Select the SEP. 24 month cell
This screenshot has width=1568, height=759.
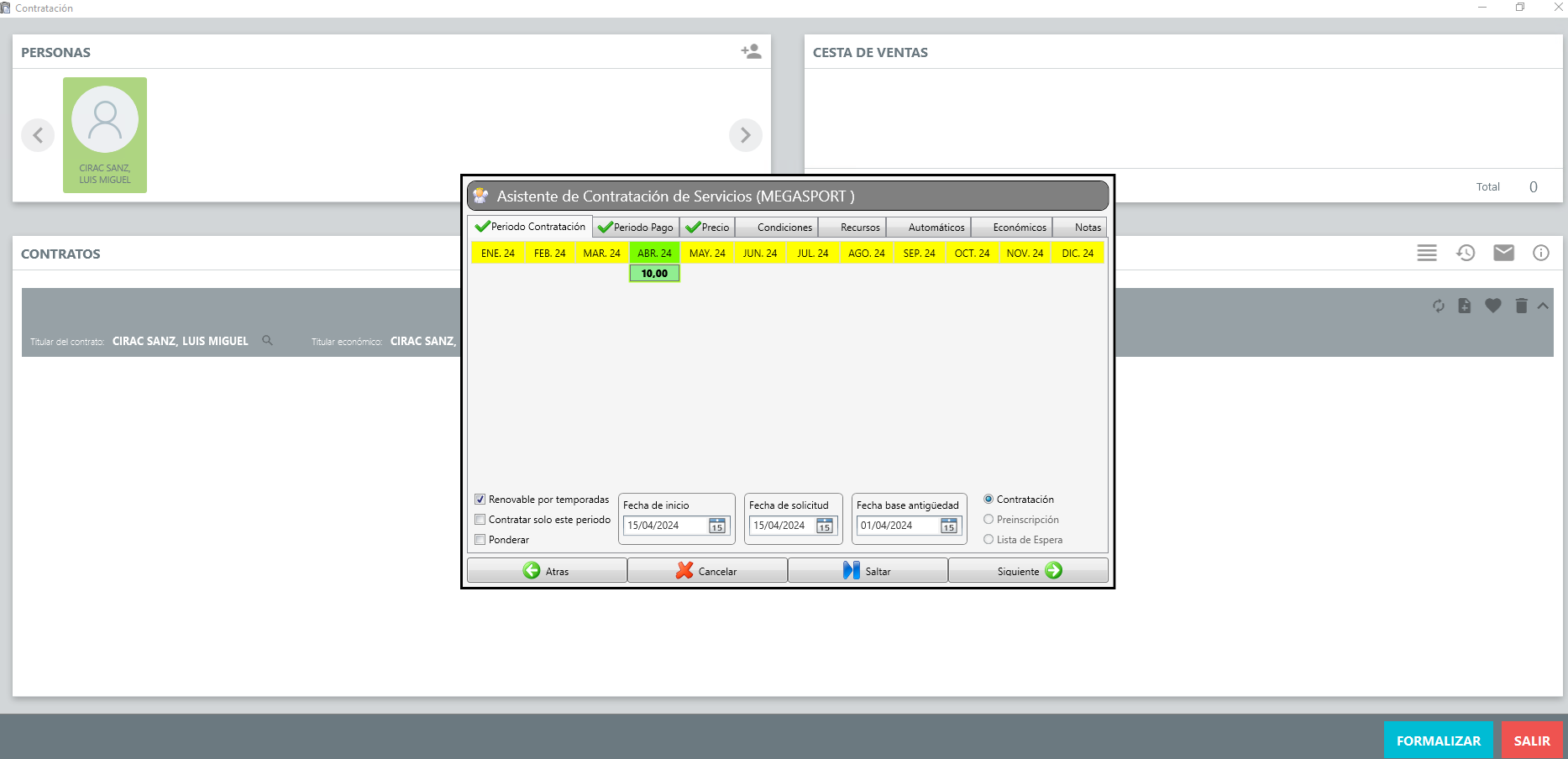[x=920, y=253]
